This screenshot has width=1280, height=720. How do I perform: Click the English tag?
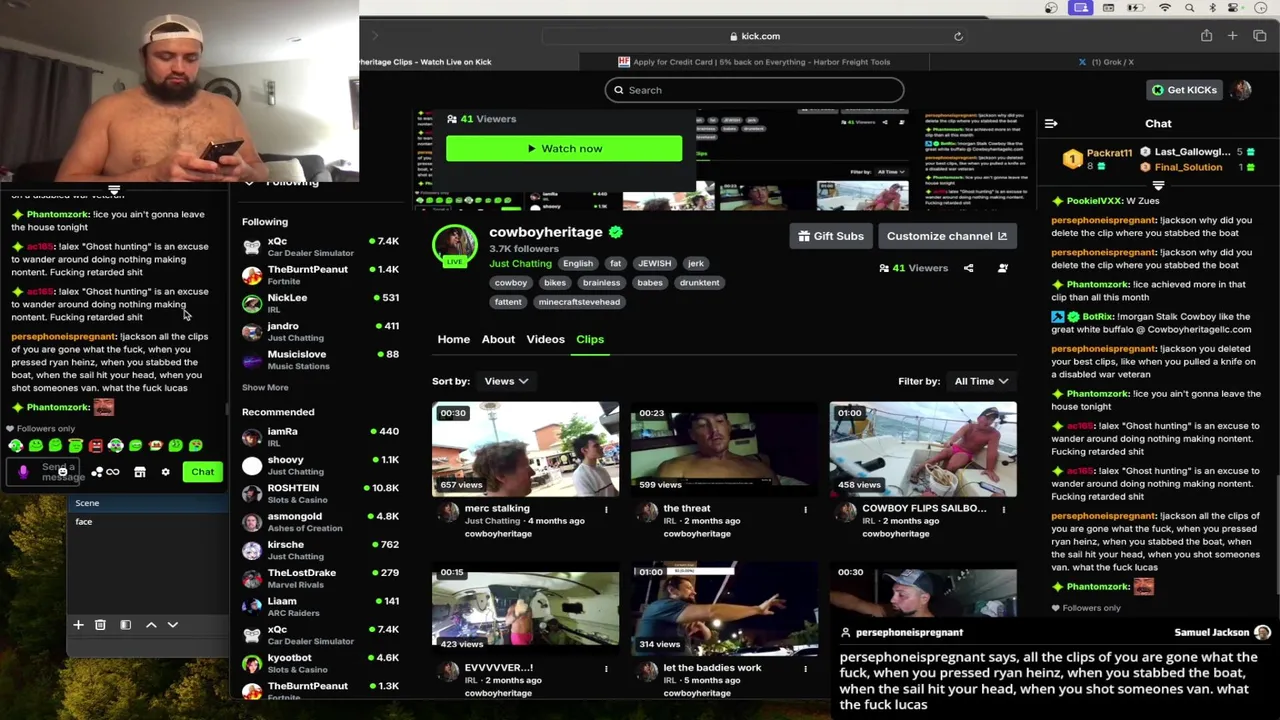coord(577,263)
